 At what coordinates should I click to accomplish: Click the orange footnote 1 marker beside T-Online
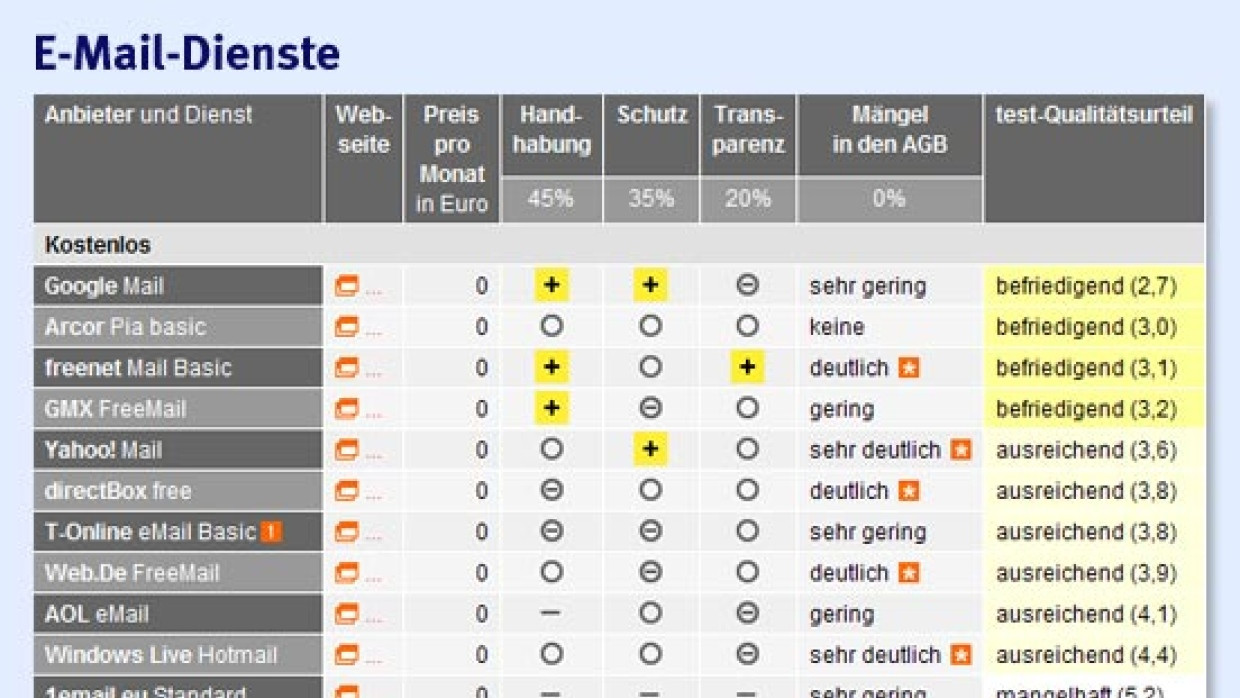pyautogui.click(x=271, y=532)
